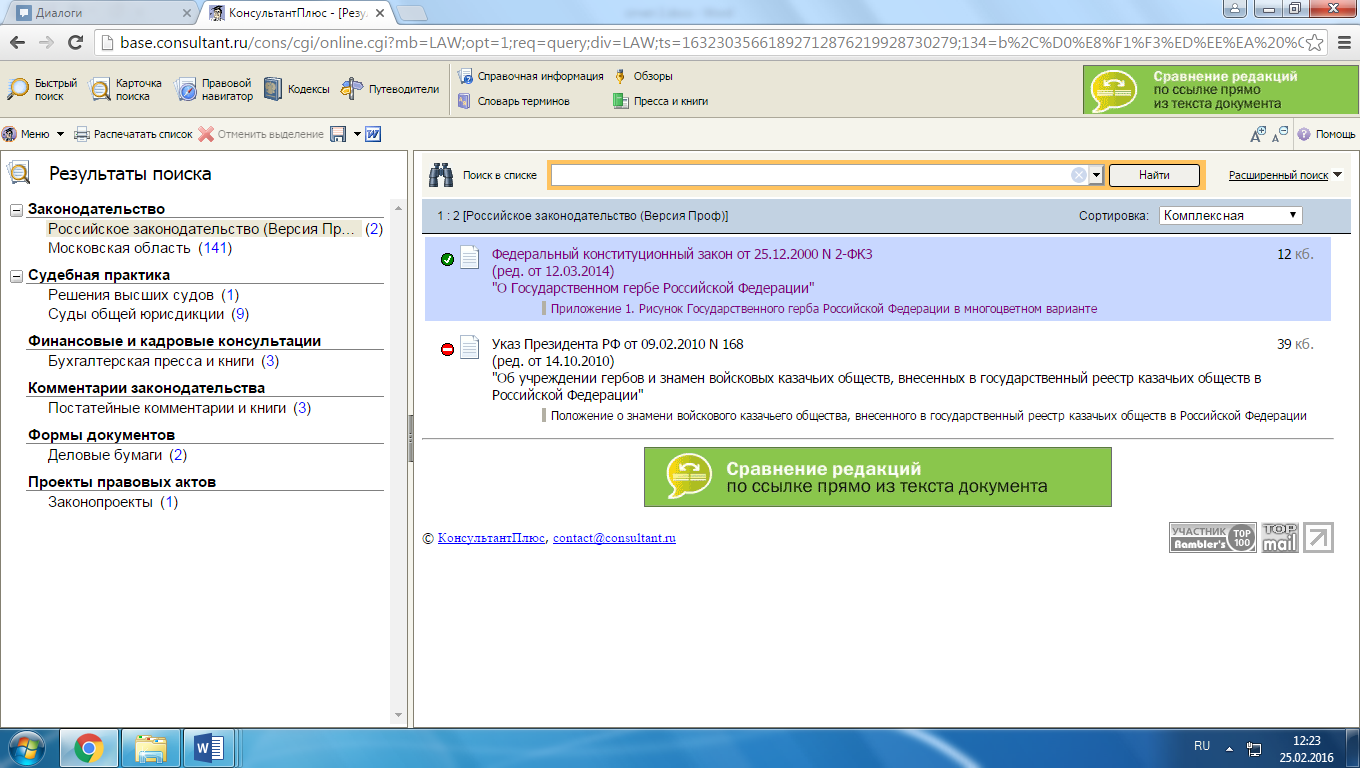Select Бухгалтерская пресса и книги (3)
This screenshot has width=1360, height=768.
163,361
